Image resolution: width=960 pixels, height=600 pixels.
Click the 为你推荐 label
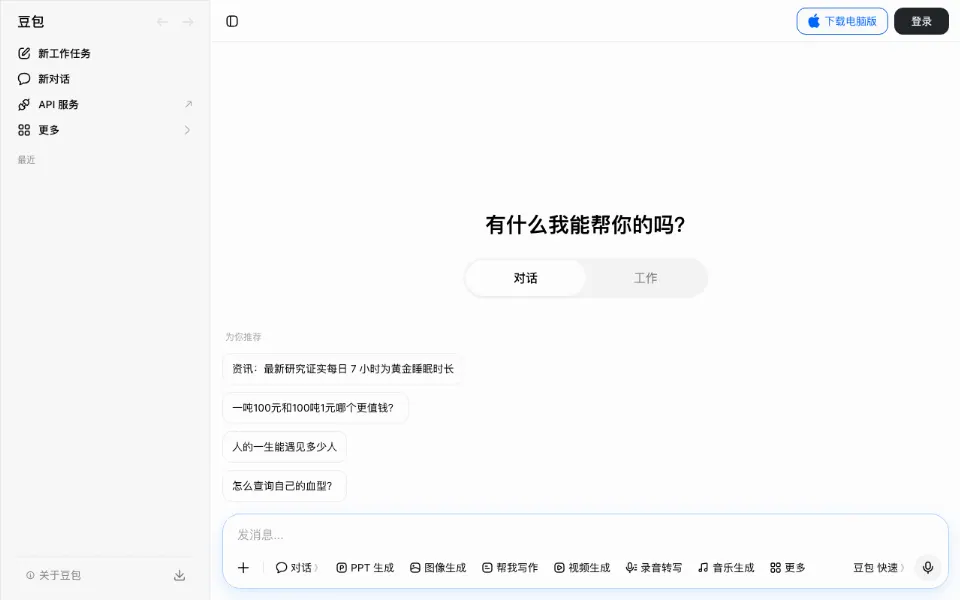pyautogui.click(x=243, y=337)
